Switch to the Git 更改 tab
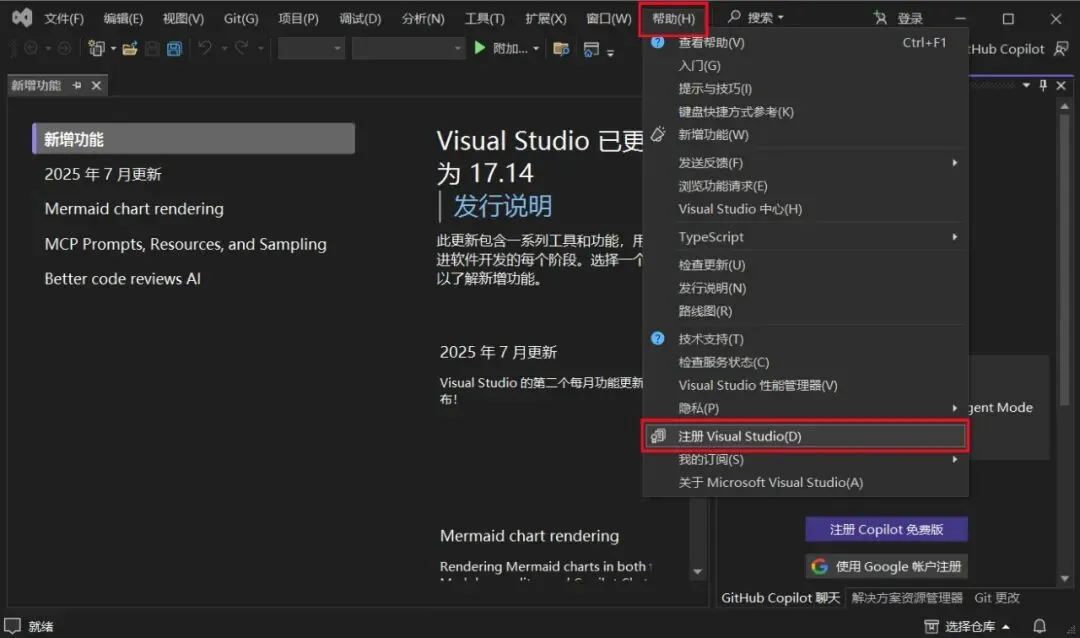This screenshot has height=638, width=1080. [997, 597]
